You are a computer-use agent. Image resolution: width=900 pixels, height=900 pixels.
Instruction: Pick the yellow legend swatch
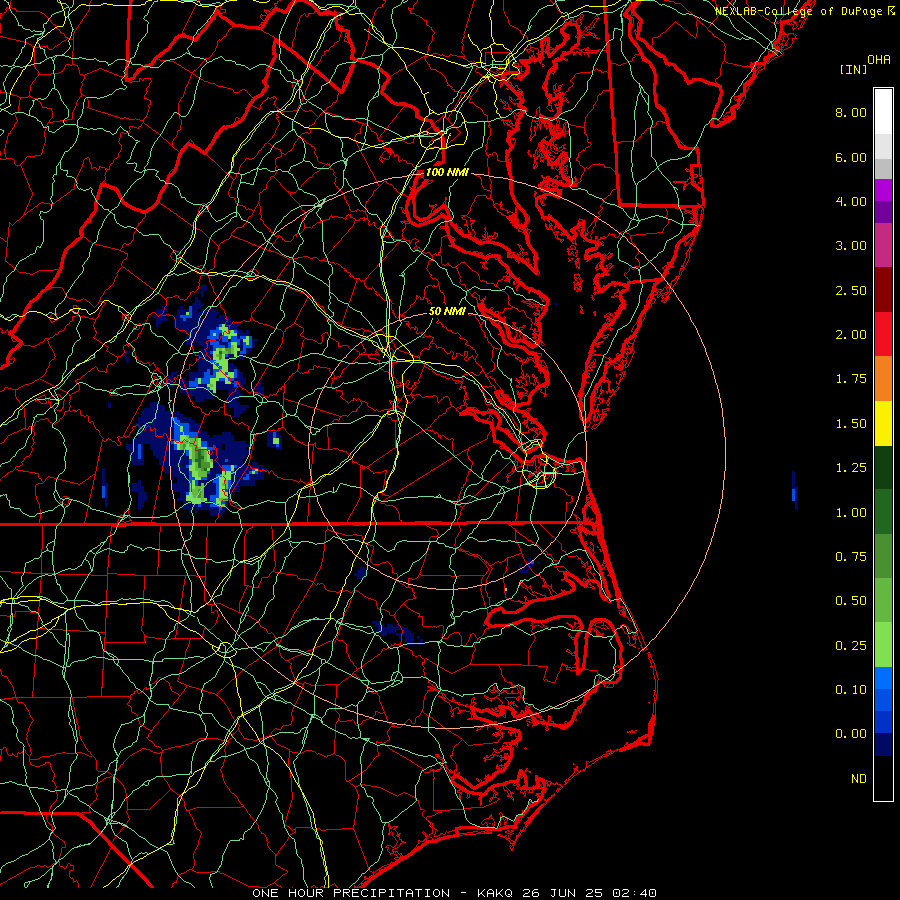pos(883,423)
